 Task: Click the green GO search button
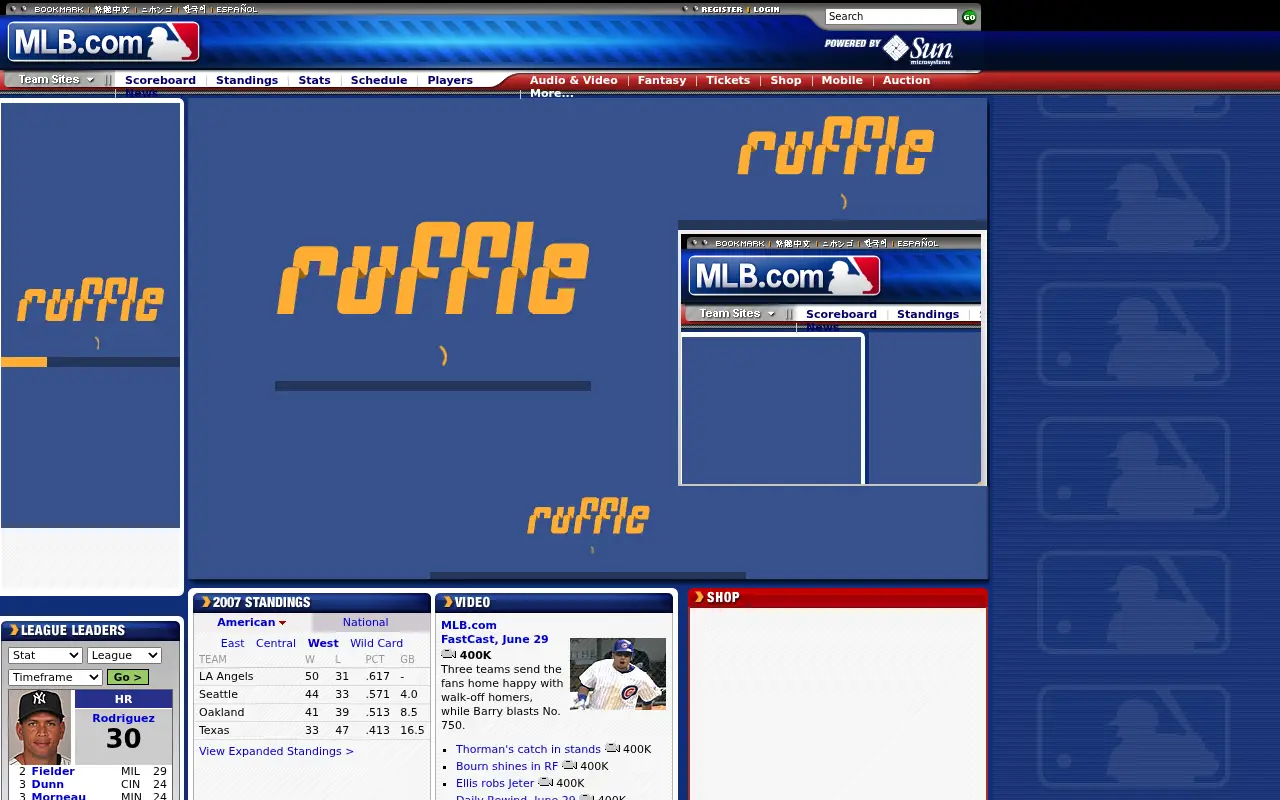coord(969,16)
